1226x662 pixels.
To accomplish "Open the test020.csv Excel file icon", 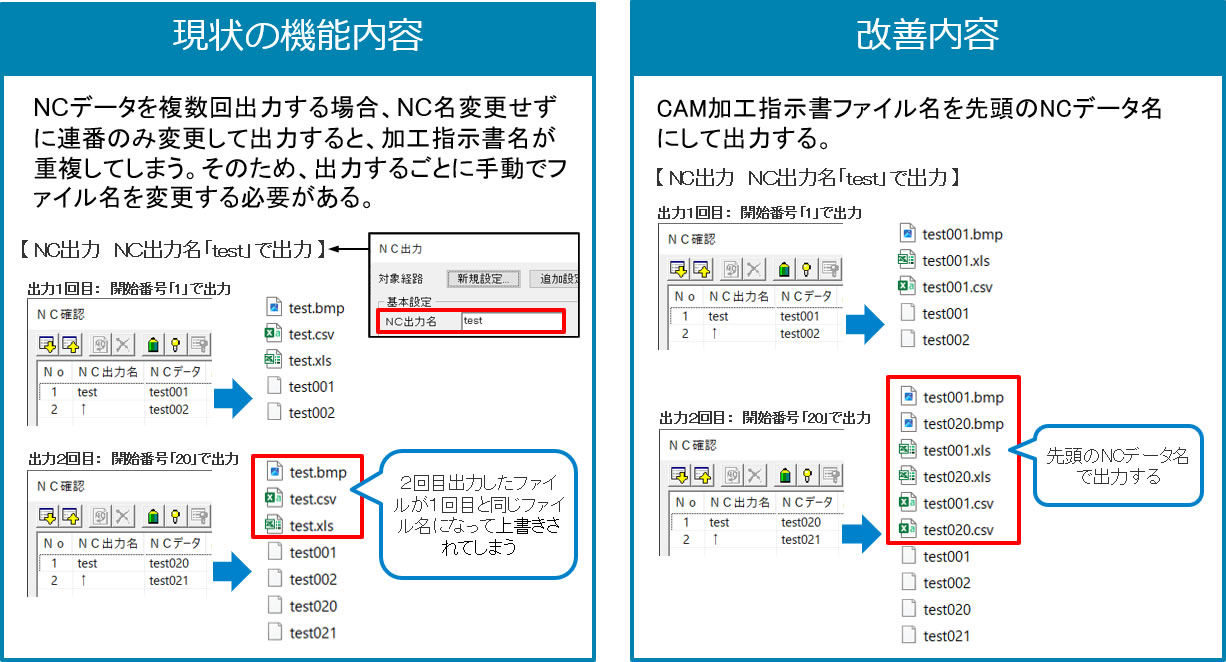I will click(x=909, y=530).
